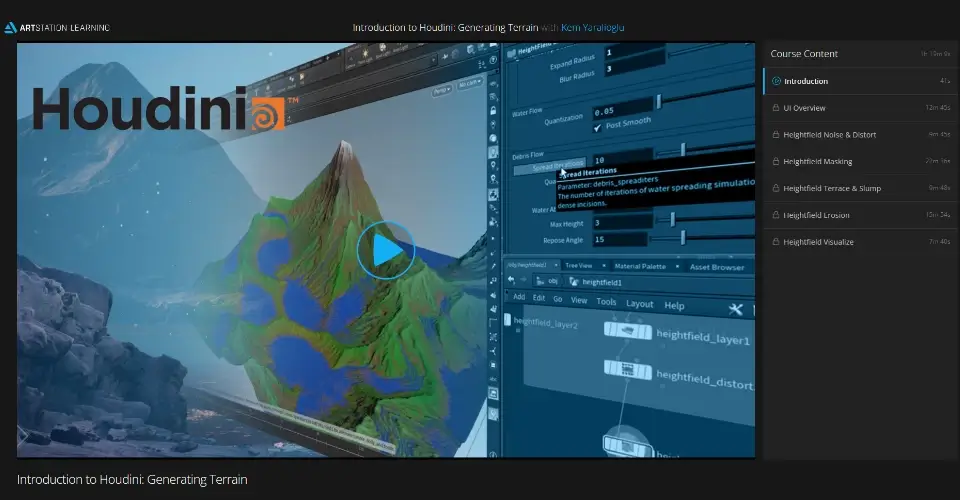Click the duration of Heightfield Masking
The height and width of the screenshot is (500, 960).
coord(938,162)
